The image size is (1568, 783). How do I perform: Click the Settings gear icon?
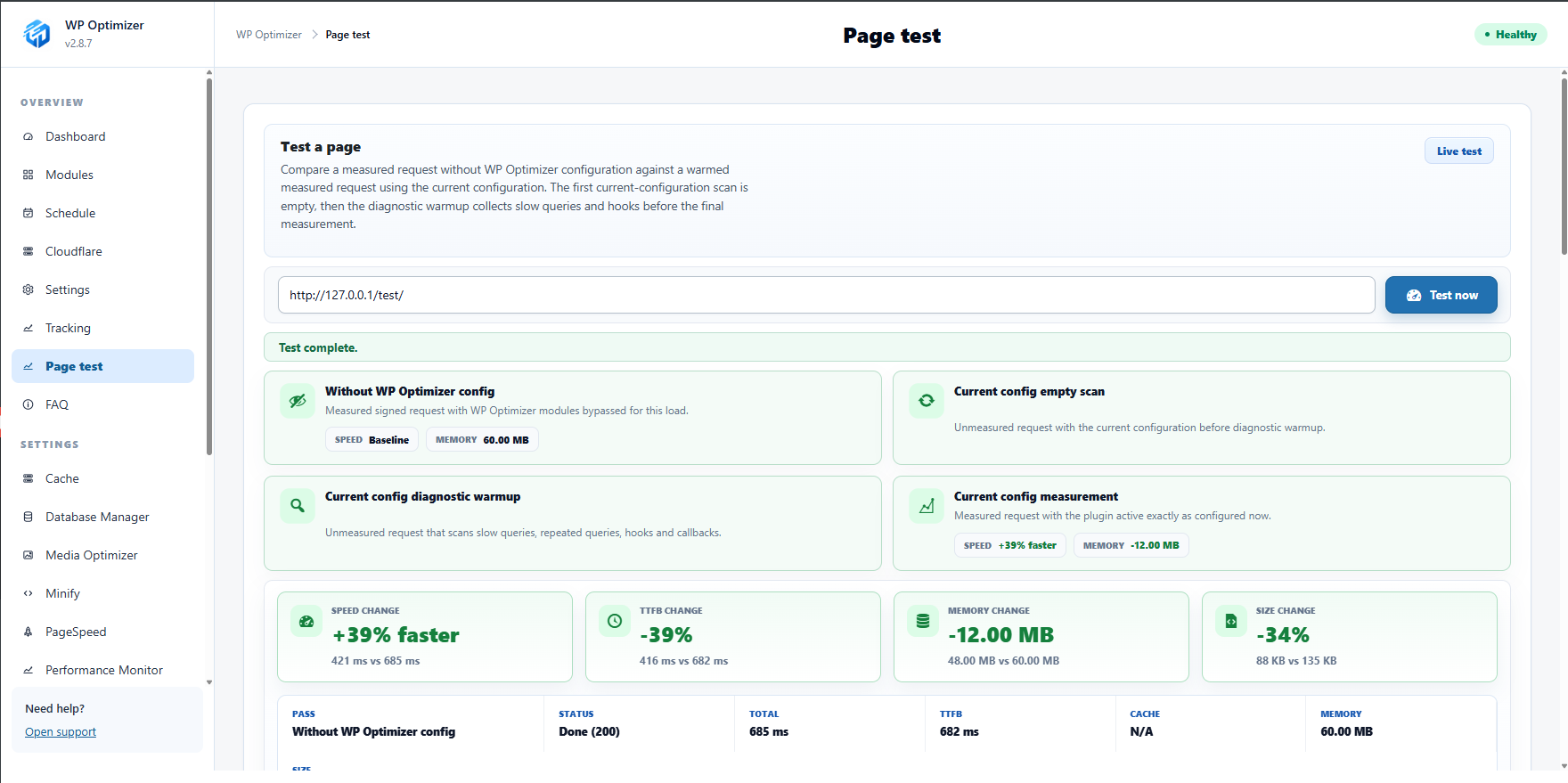pos(28,290)
